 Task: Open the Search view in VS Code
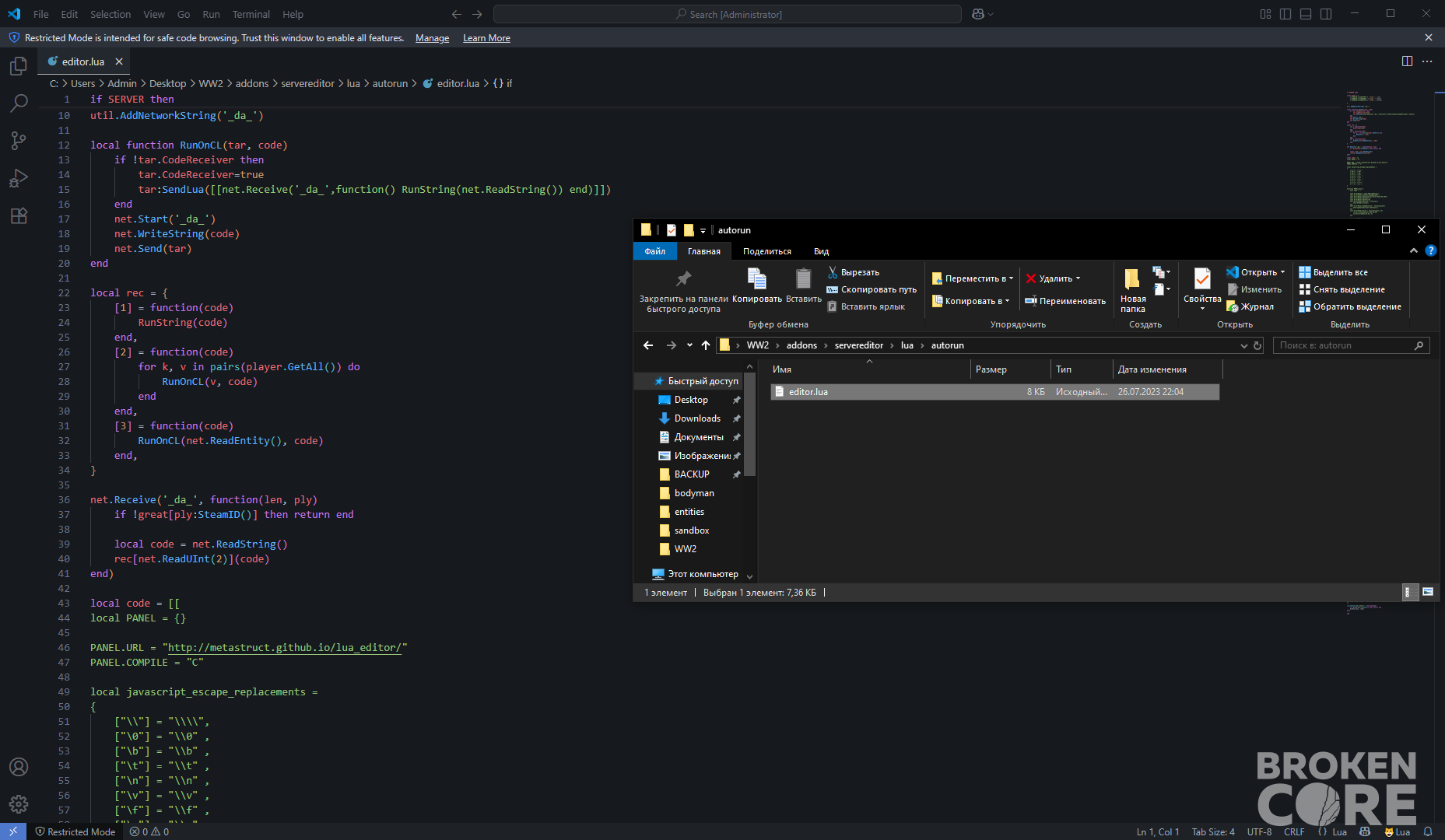(19, 103)
